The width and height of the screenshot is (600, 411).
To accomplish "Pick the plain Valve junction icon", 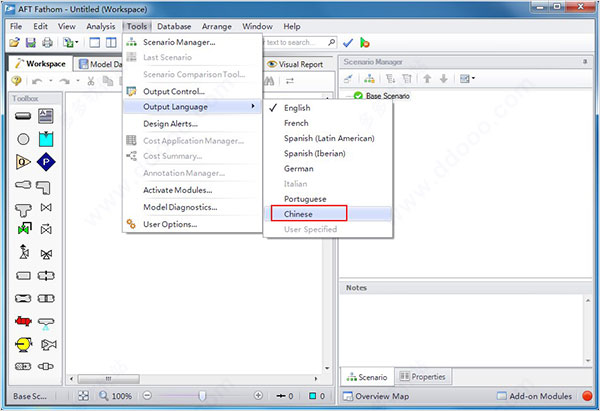I will pyautogui.click(x=46, y=207).
